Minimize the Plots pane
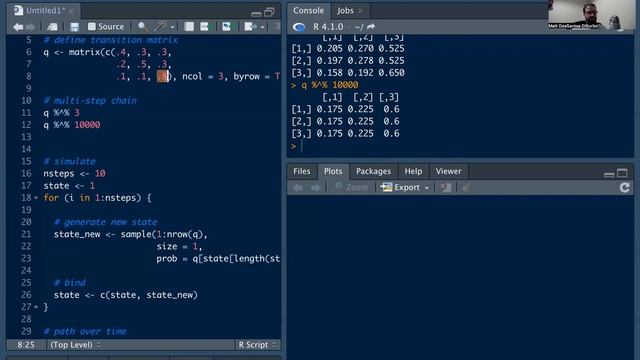The image size is (640, 360). (609, 174)
